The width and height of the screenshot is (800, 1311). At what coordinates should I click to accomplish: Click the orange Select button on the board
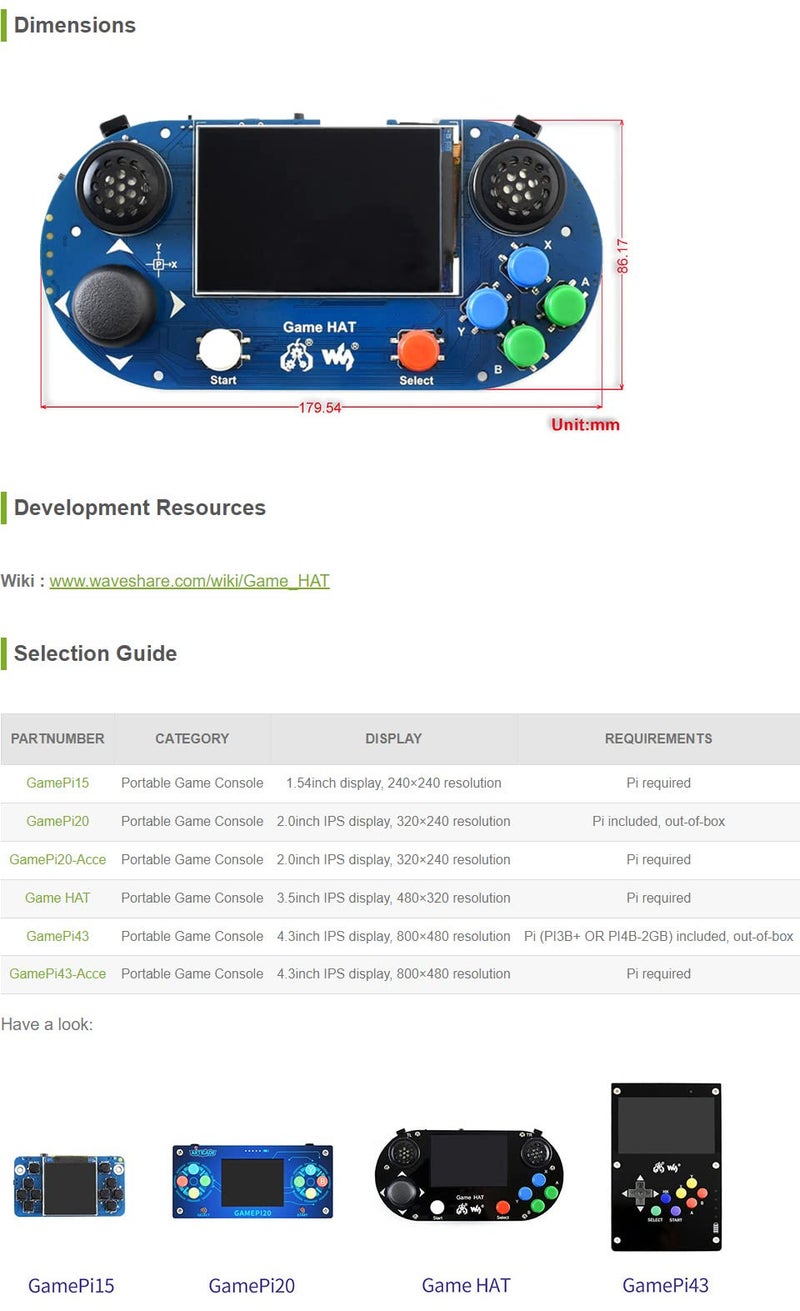(418, 350)
